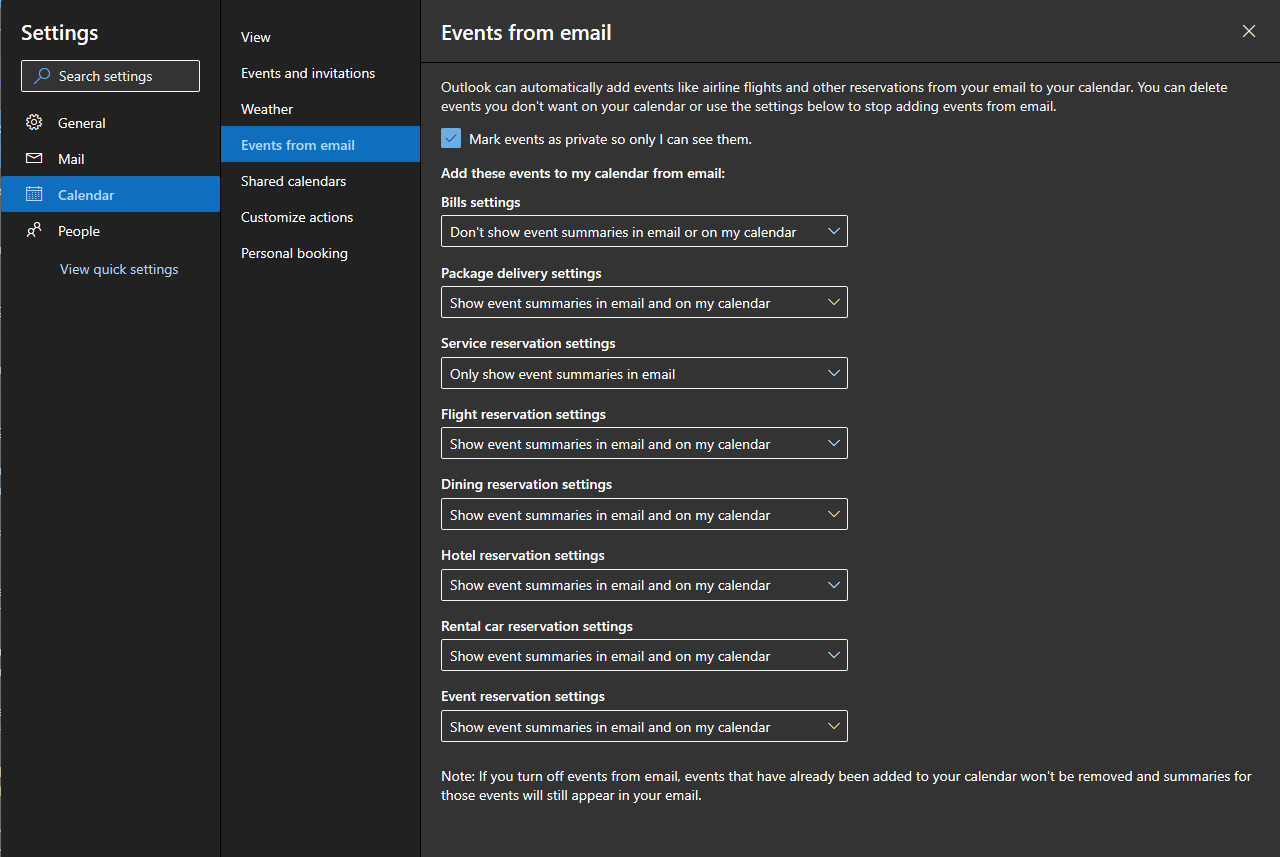Select the General settings gear icon

pos(34,122)
